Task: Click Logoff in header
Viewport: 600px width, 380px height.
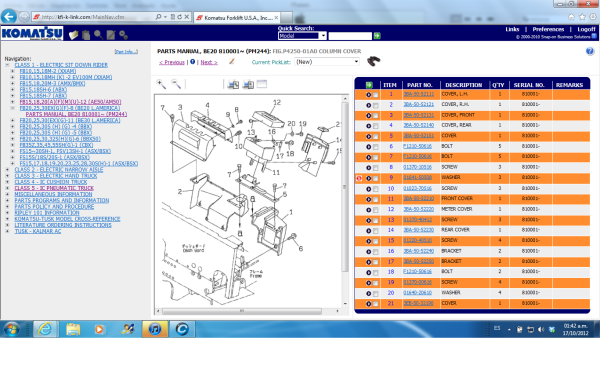Action: click(x=586, y=29)
